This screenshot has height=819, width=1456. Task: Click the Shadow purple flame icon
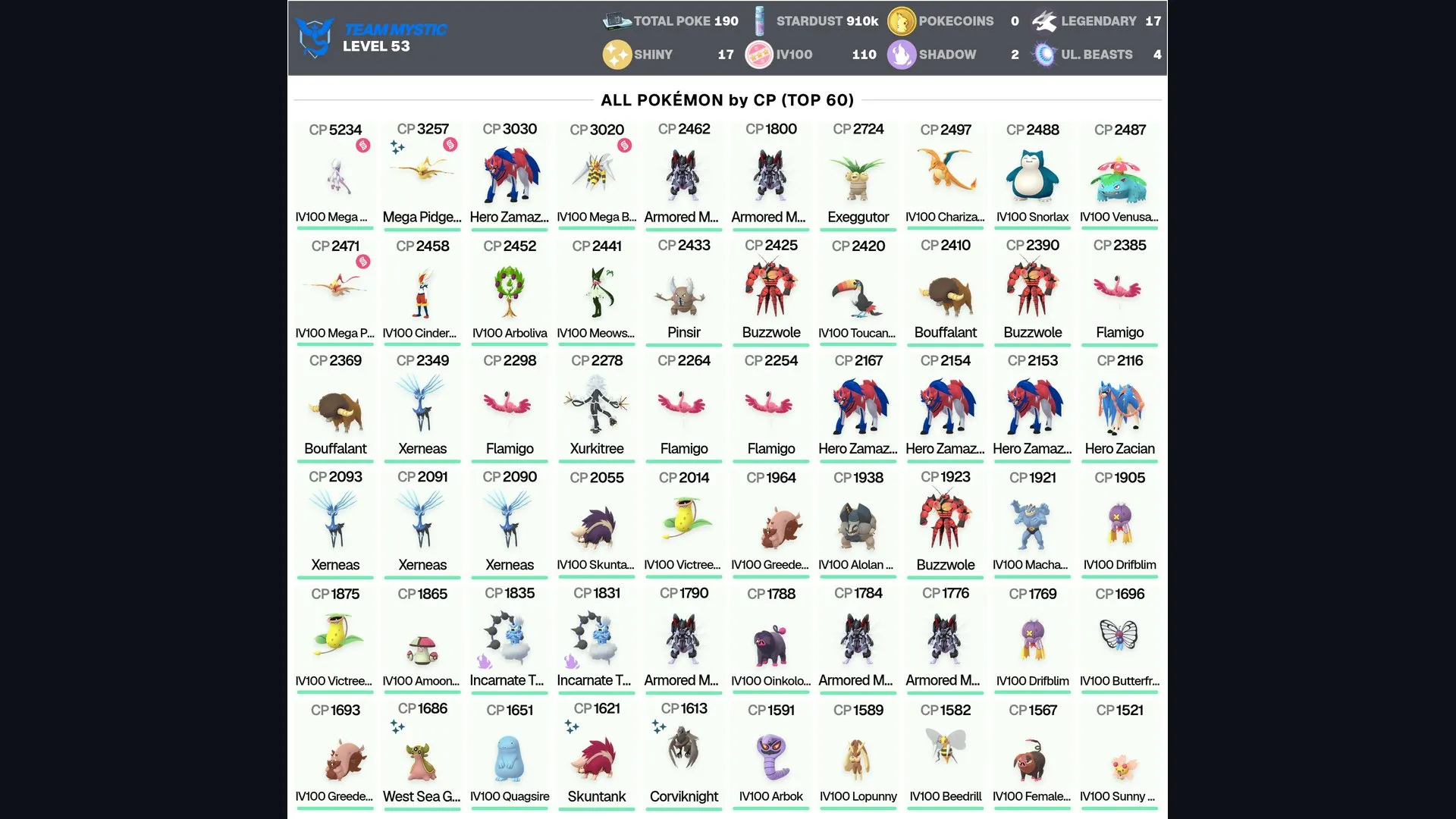point(902,55)
